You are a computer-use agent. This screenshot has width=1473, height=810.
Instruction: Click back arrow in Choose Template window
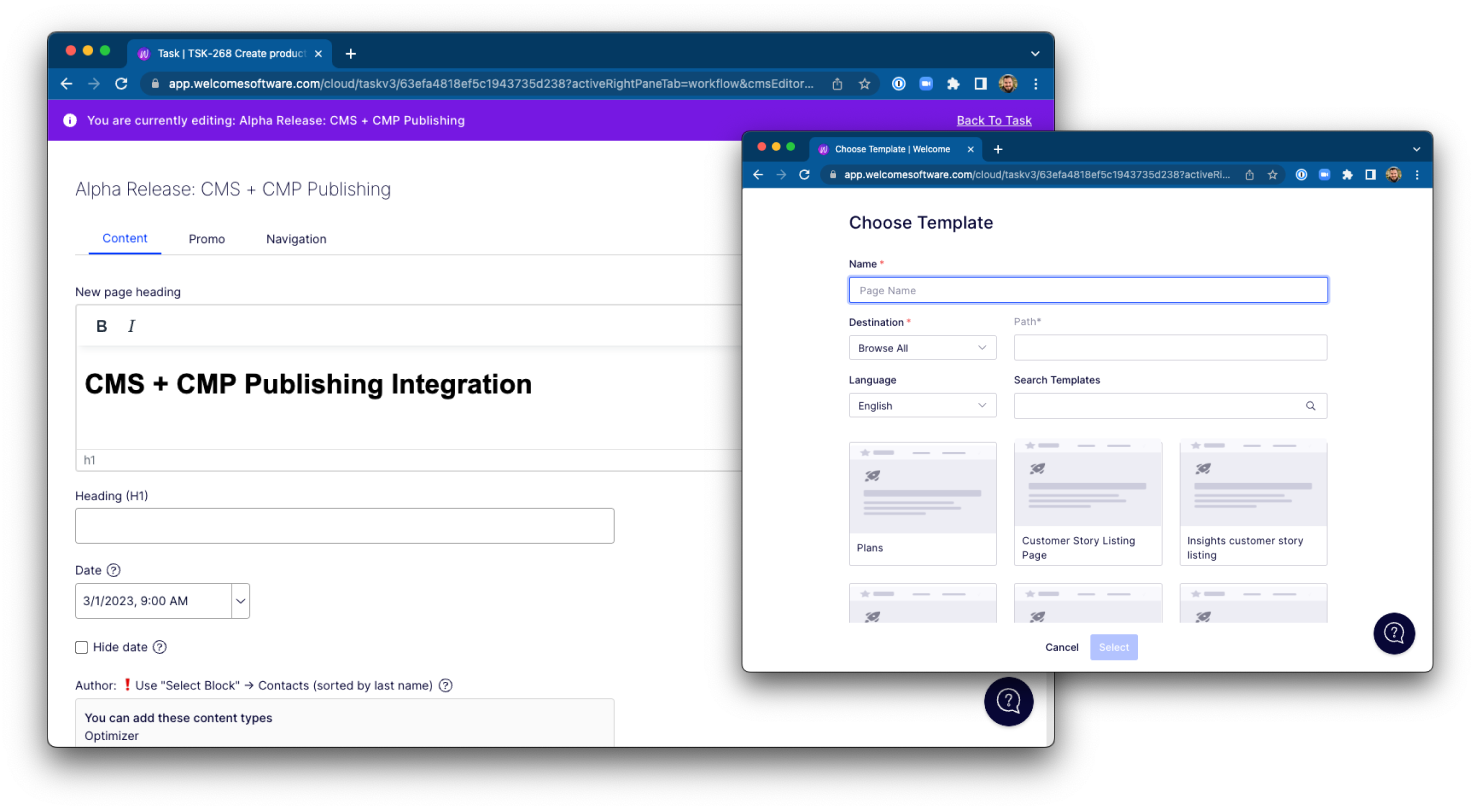pyautogui.click(x=758, y=174)
